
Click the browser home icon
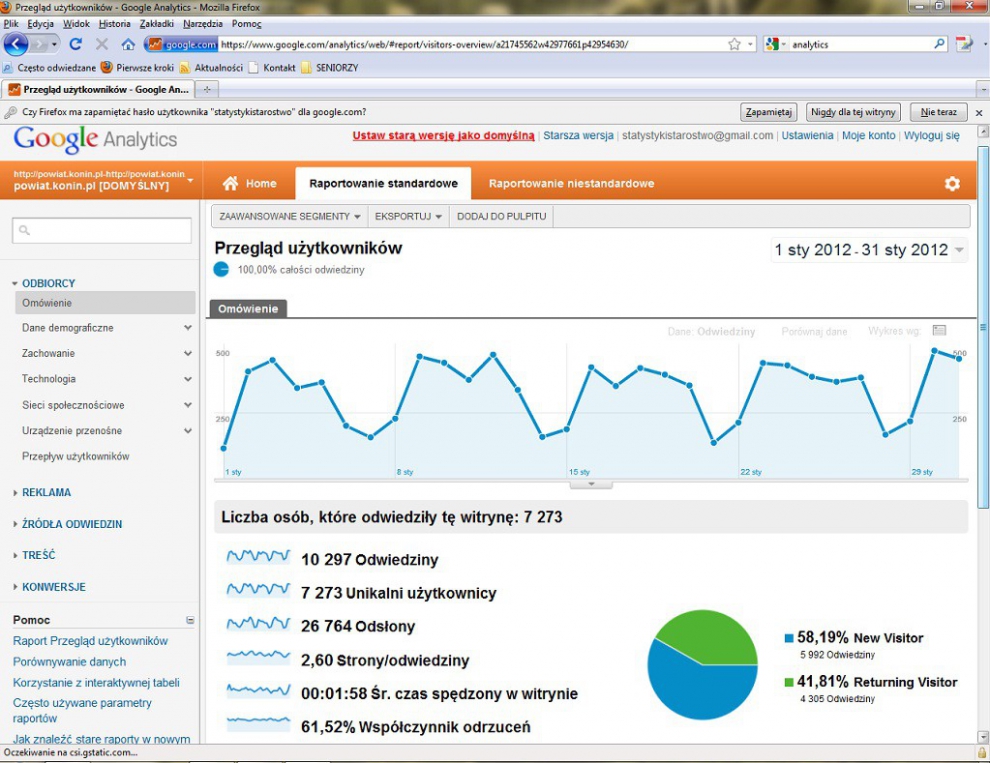[128, 44]
